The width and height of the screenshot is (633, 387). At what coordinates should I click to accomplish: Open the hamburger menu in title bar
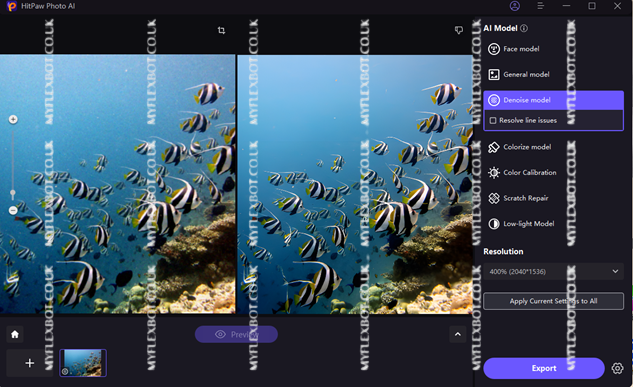tap(541, 6)
